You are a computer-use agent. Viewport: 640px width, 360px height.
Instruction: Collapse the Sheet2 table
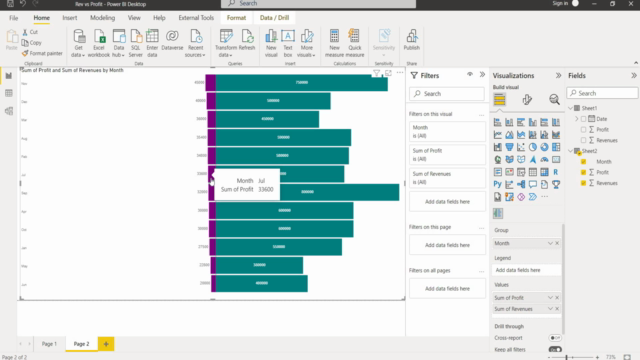[571, 151]
